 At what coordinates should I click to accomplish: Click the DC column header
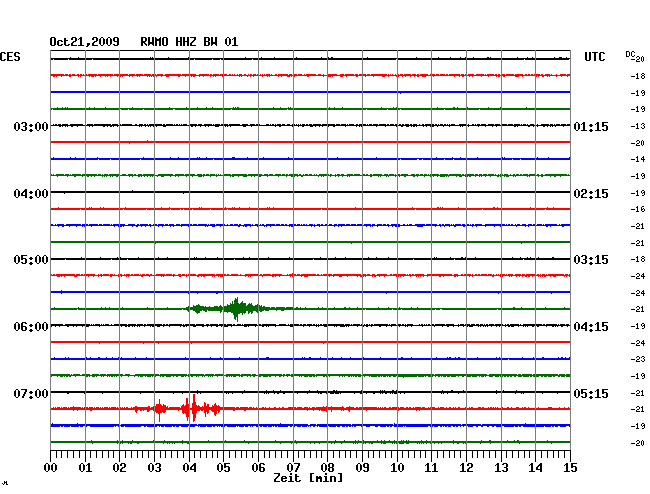[630, 54]
